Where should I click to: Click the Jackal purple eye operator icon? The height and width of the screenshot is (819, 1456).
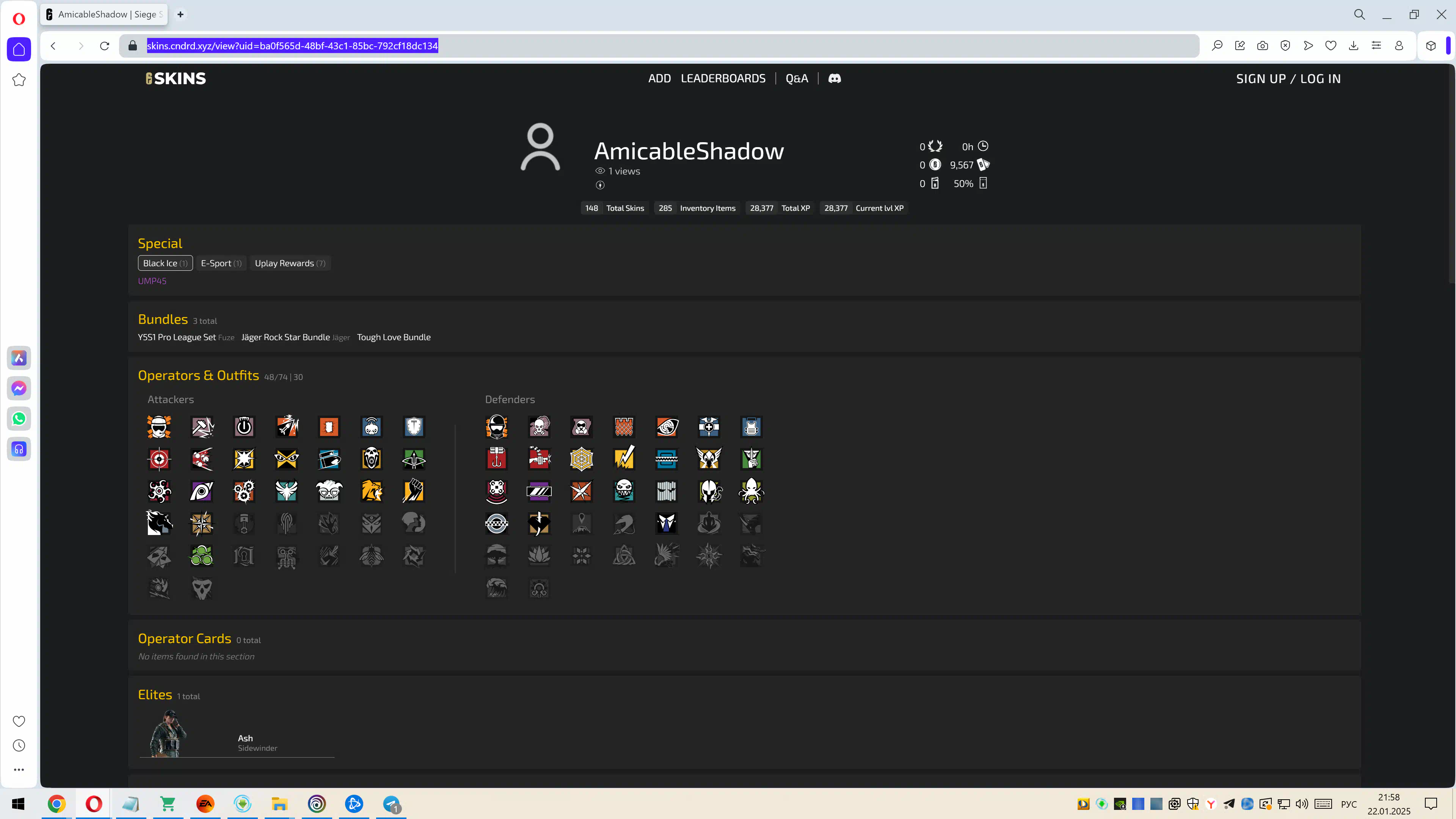(x=202, y=491)
